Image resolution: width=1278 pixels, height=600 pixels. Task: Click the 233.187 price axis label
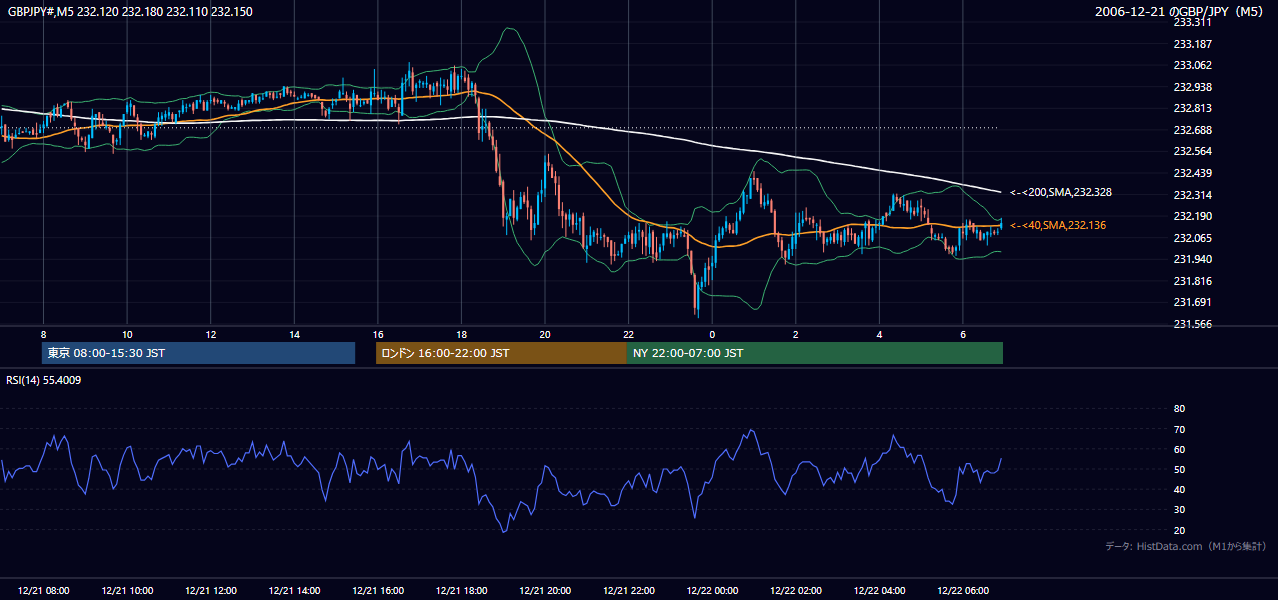pyautogui.click(x=1192, y=44)
